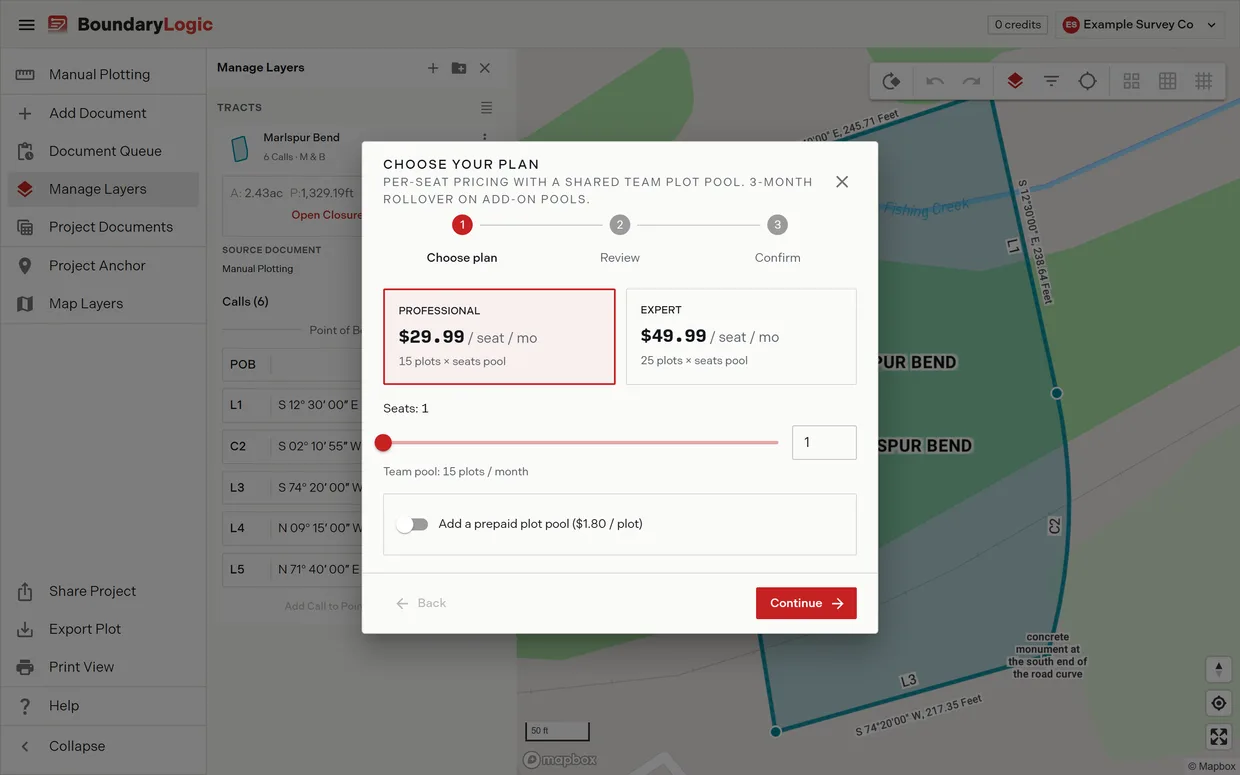This screenshot has width=1240, height=775.
Task: Click the layers stack icon in map toolbar
Action: [1015, 81]
